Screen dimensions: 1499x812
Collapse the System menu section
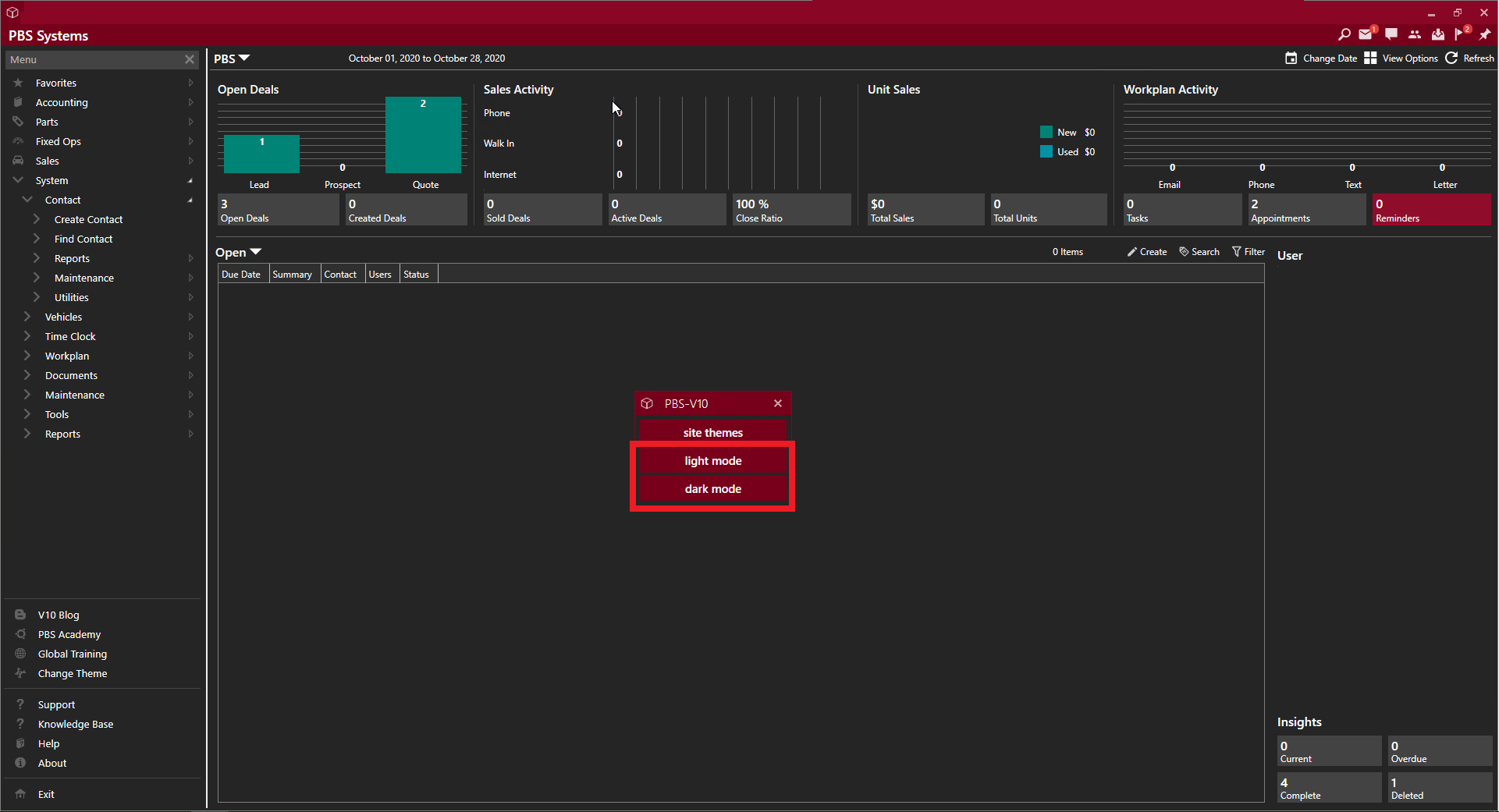(19, 180)
